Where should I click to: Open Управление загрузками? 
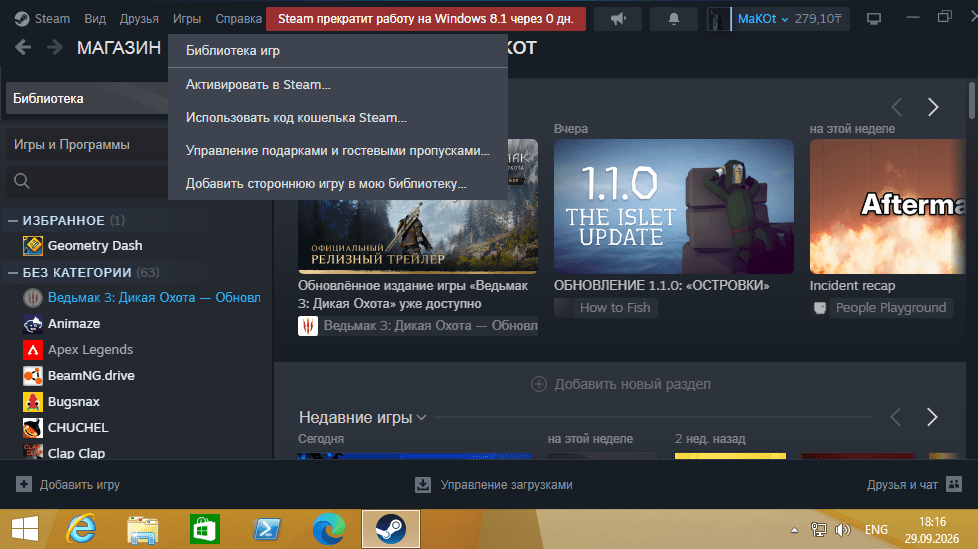pyautogui.click(x=493, y=485)
